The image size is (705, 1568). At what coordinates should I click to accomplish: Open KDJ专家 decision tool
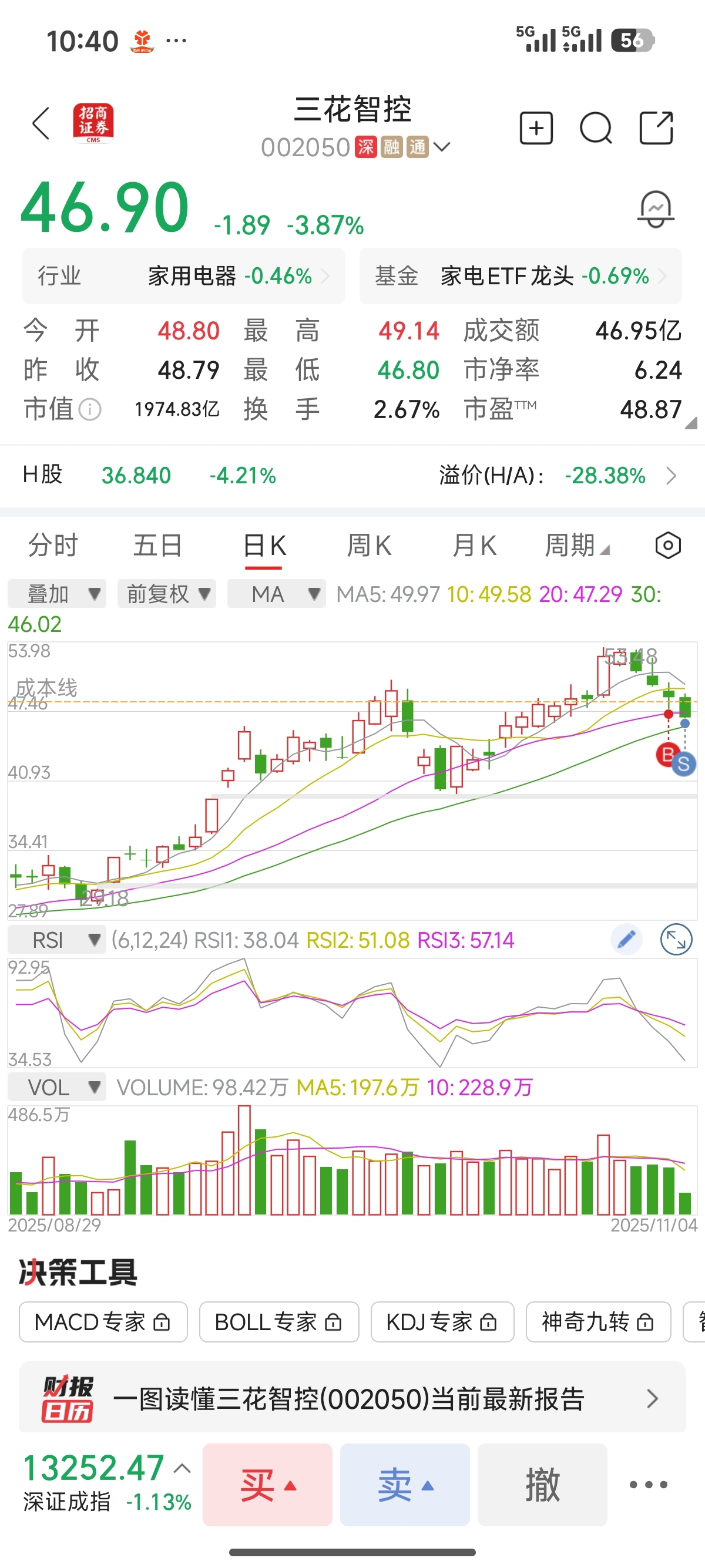[442, 1322]
